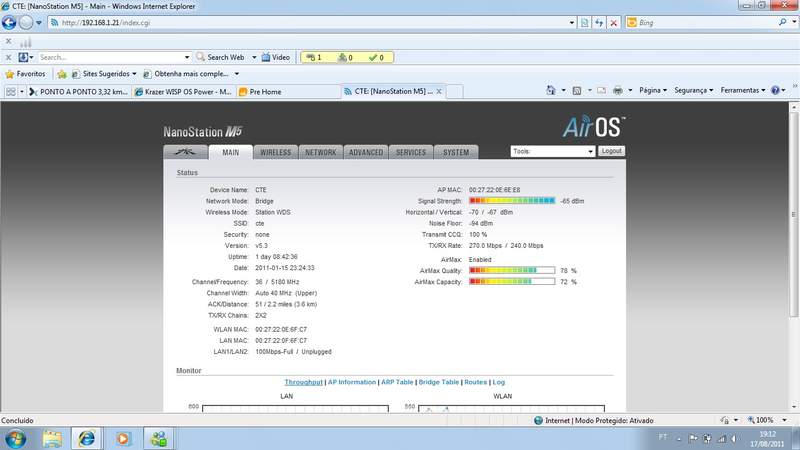800x450 pixels.
Task: Click the Home page icon
Action: [551, 90]
